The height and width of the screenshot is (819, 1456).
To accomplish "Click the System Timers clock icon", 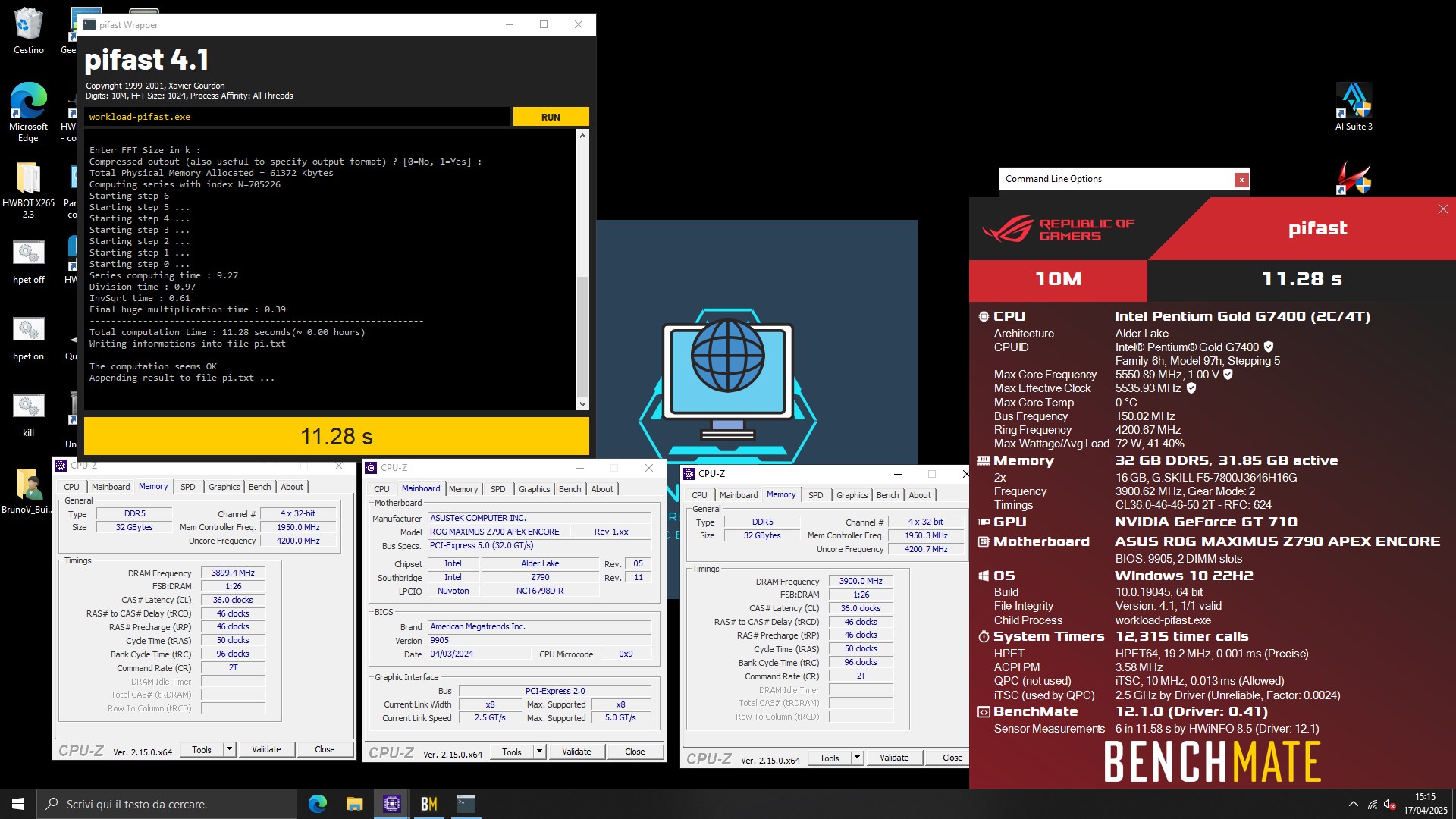I will [x=984, y=637].
